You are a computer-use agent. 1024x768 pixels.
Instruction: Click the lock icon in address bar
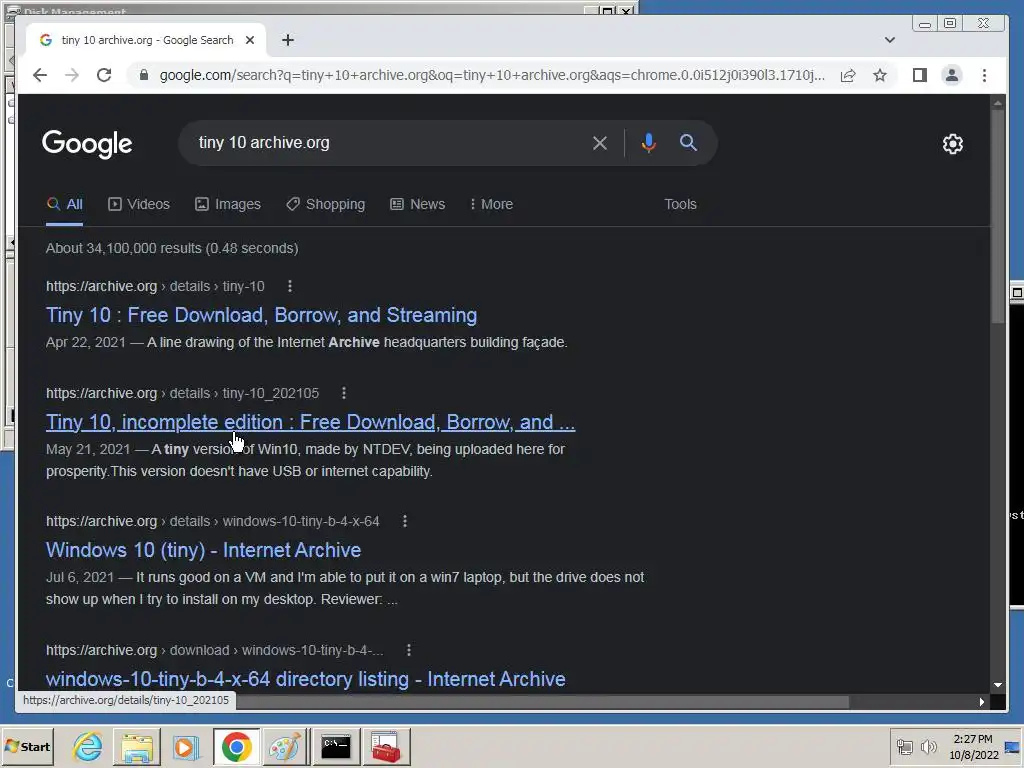click(x=144, y=75)
